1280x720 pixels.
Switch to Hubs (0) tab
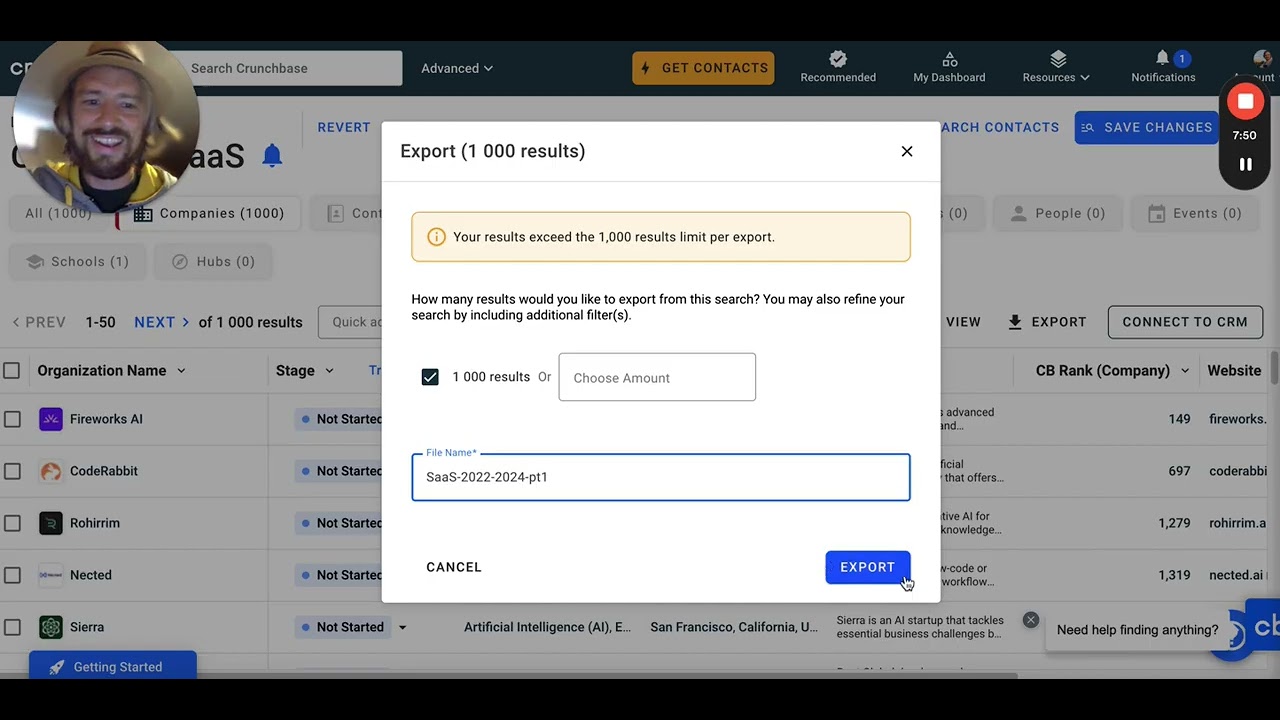(x=213, y=261)
